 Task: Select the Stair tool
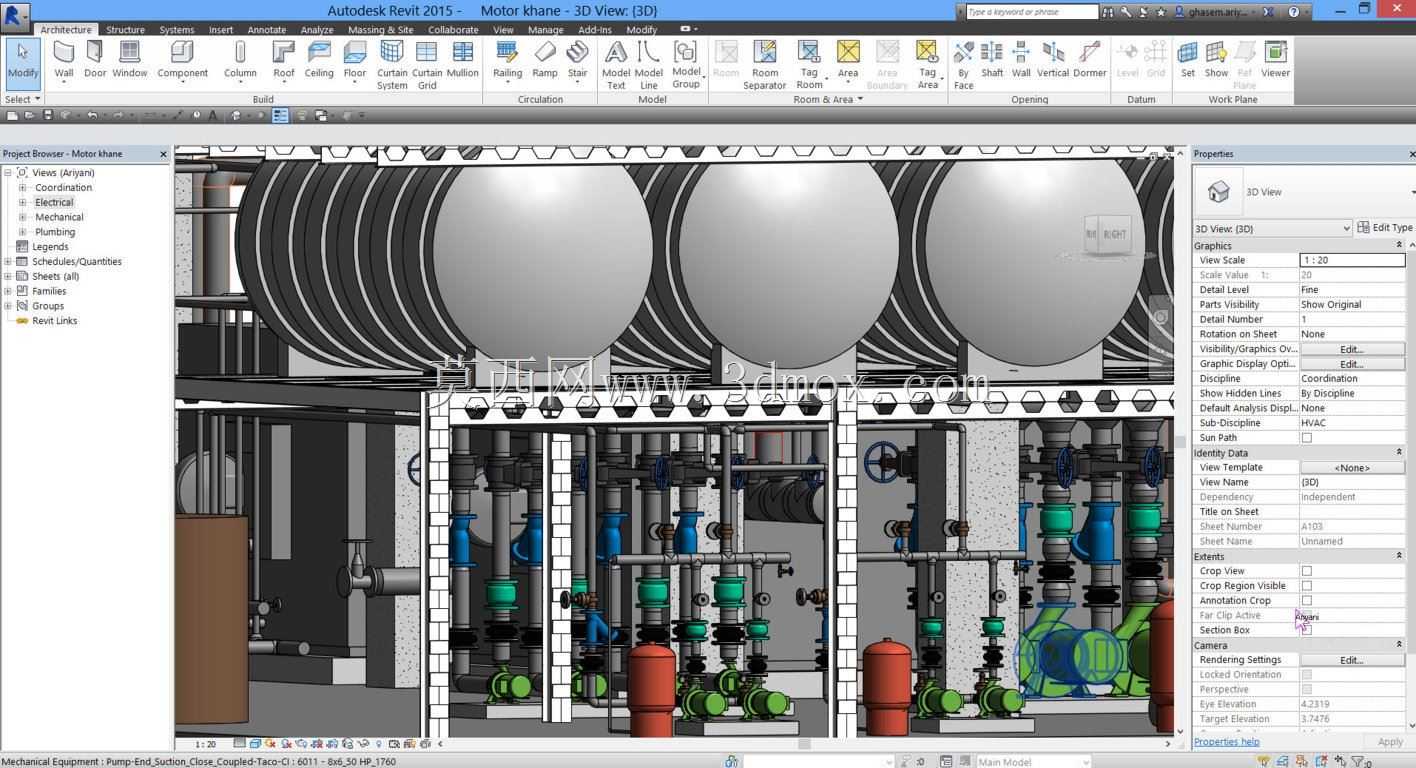tap(578, 60)
